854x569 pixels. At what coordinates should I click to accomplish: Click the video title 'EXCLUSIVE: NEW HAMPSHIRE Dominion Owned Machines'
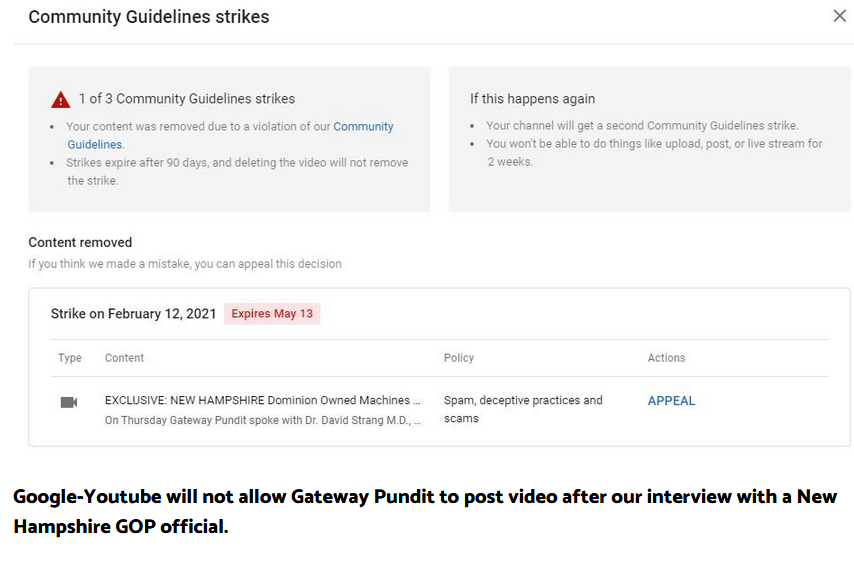pyautogui.click(x=263, y=400)
